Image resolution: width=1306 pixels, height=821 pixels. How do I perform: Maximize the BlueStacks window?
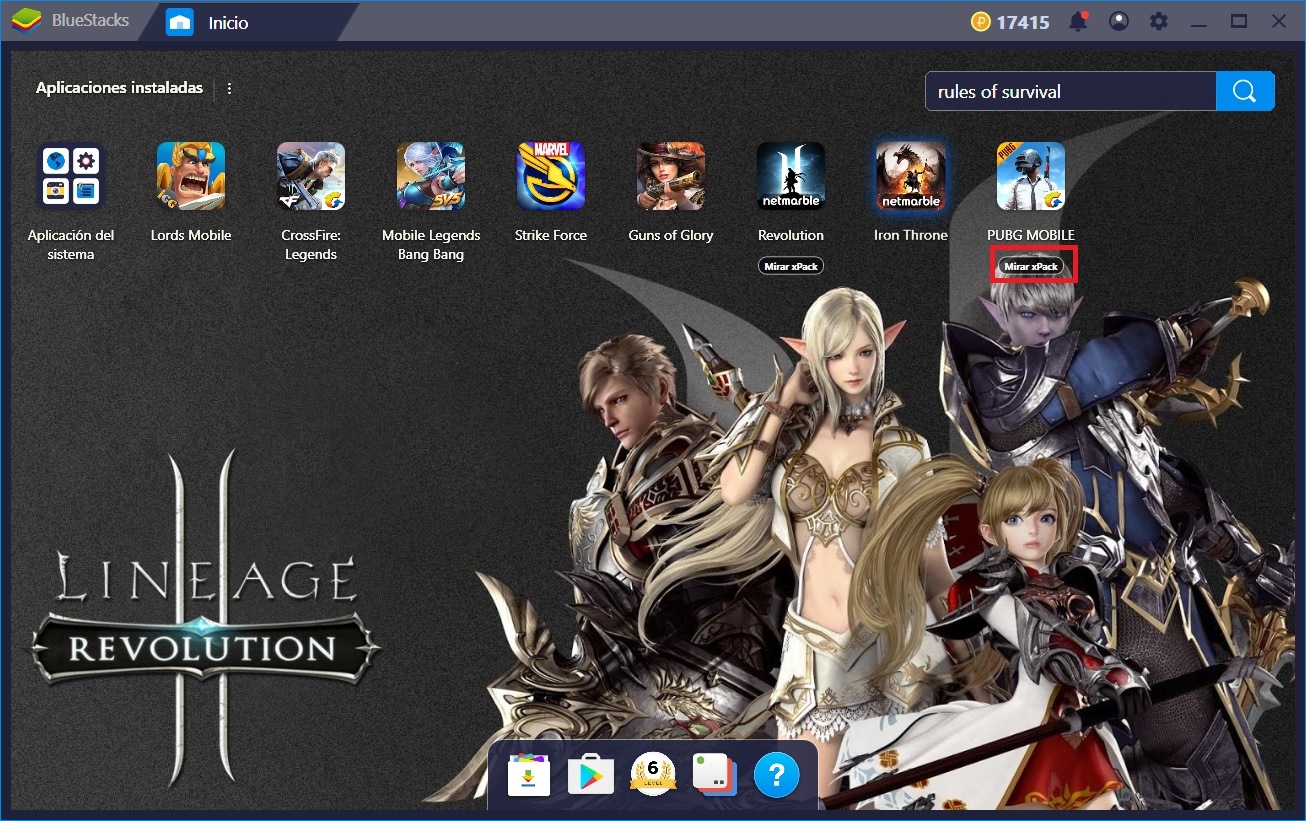(x=1239, y=21)
